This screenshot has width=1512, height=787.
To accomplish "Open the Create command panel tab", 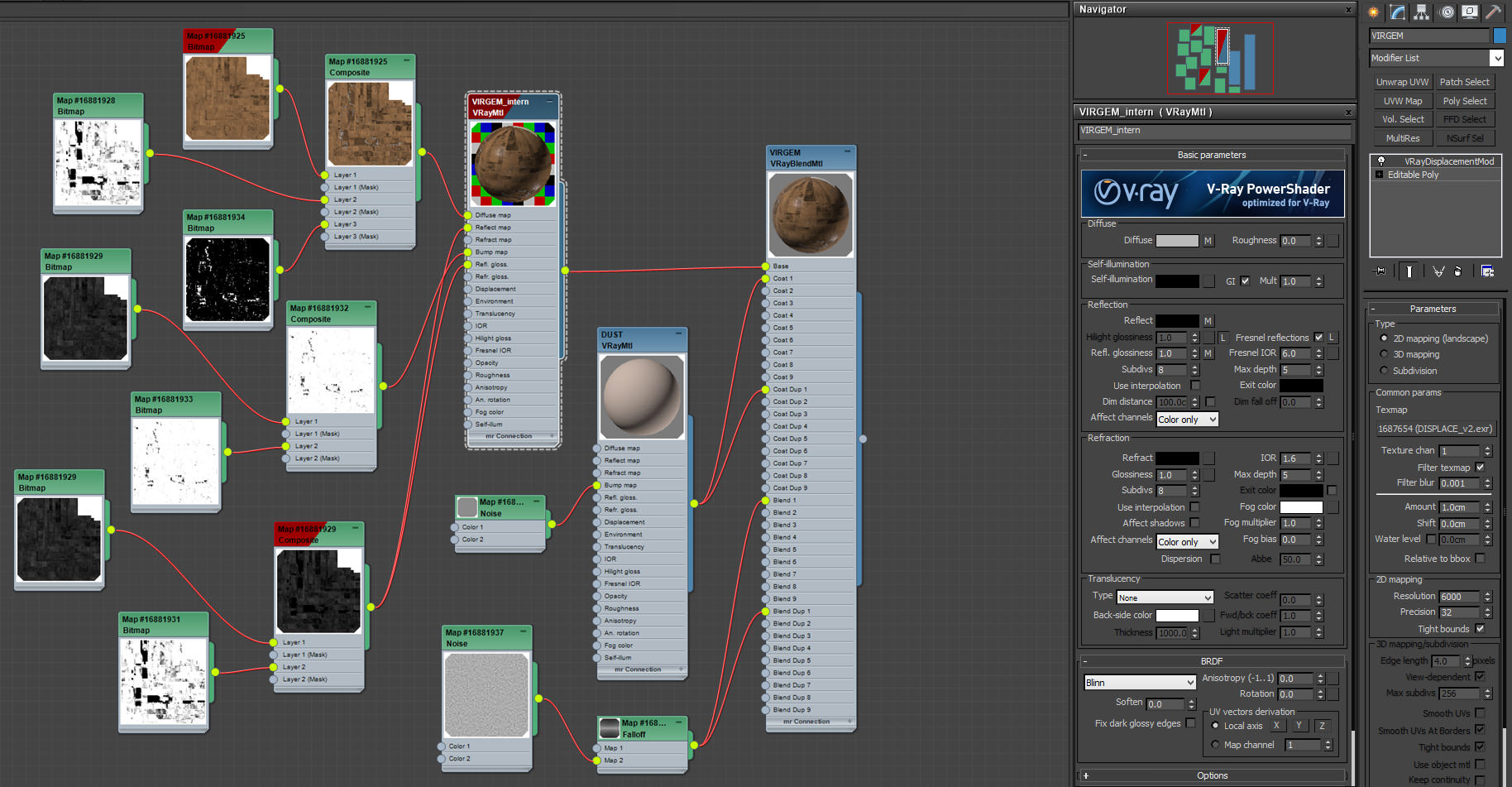I will click(1374, 12).
